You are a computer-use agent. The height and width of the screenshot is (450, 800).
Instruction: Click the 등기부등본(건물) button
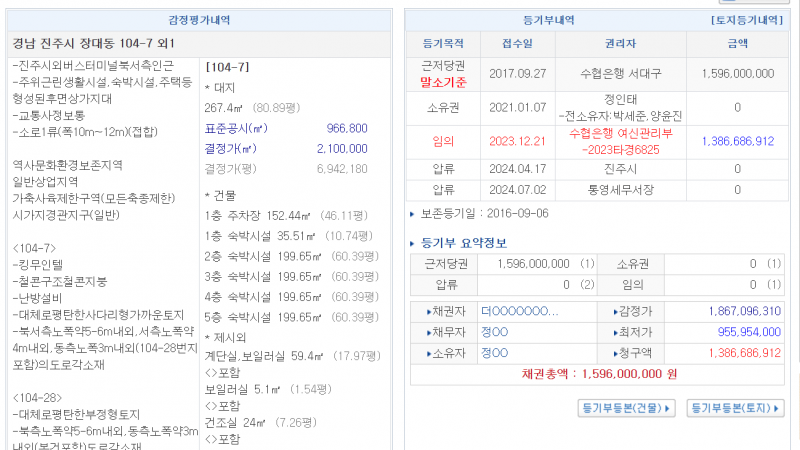627,408
